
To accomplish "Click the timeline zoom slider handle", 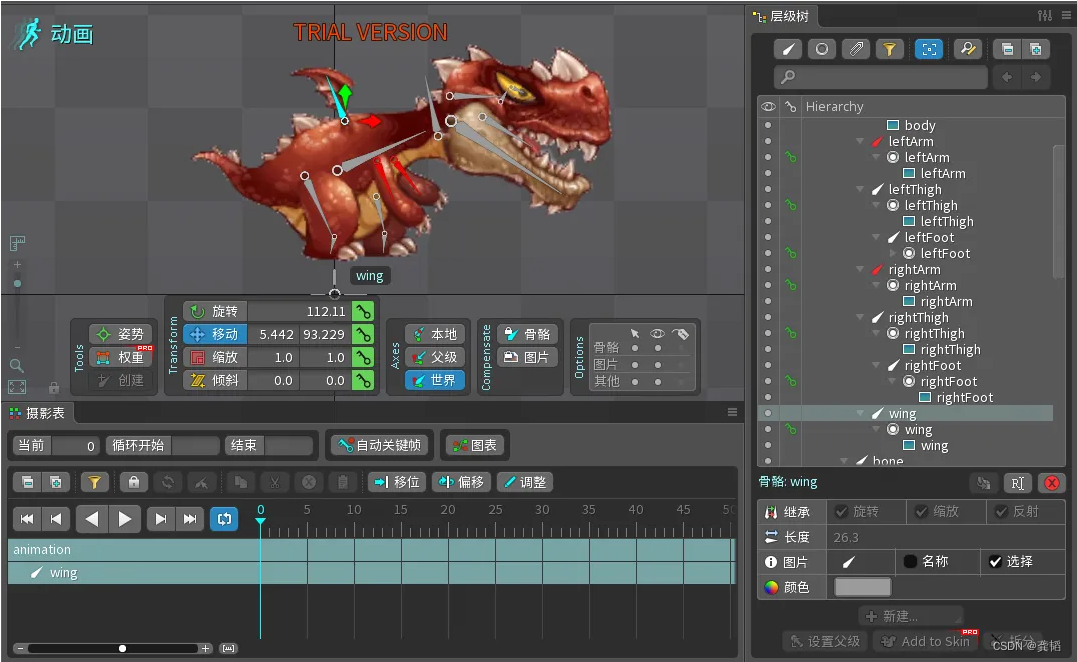I will (122, 648).
